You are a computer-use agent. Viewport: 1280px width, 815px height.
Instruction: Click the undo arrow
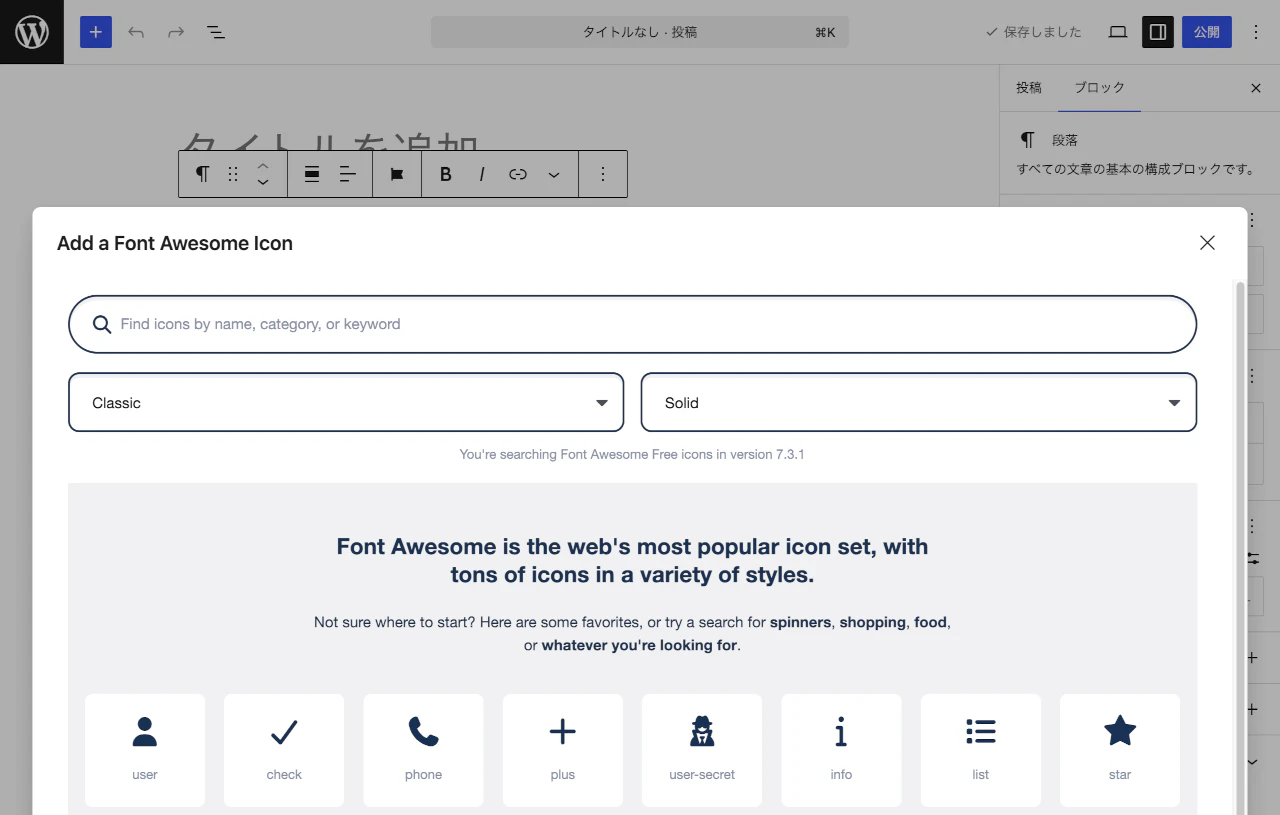(136, 32)
